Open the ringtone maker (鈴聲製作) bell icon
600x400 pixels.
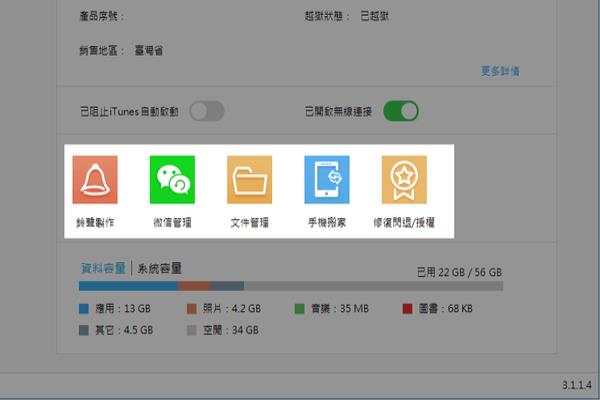tap(95, 180)
